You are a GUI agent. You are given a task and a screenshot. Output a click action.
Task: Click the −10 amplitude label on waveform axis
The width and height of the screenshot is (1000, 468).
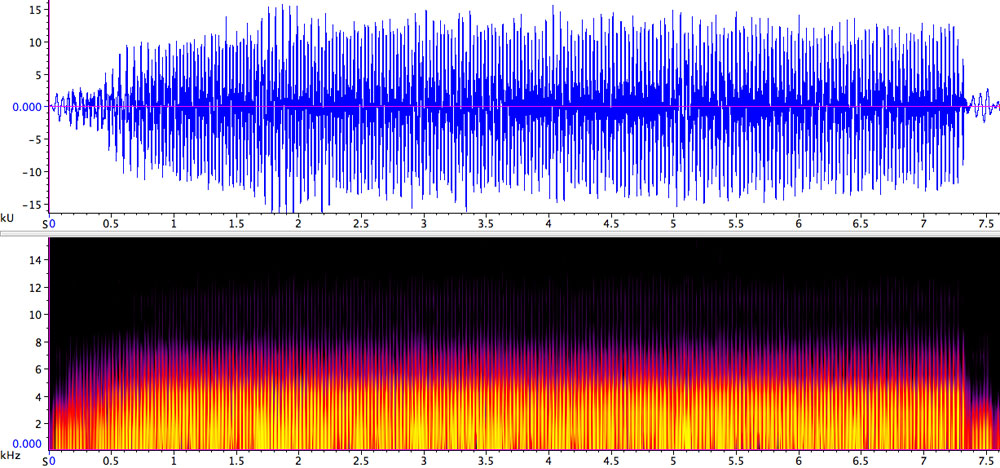click(32, 172)
